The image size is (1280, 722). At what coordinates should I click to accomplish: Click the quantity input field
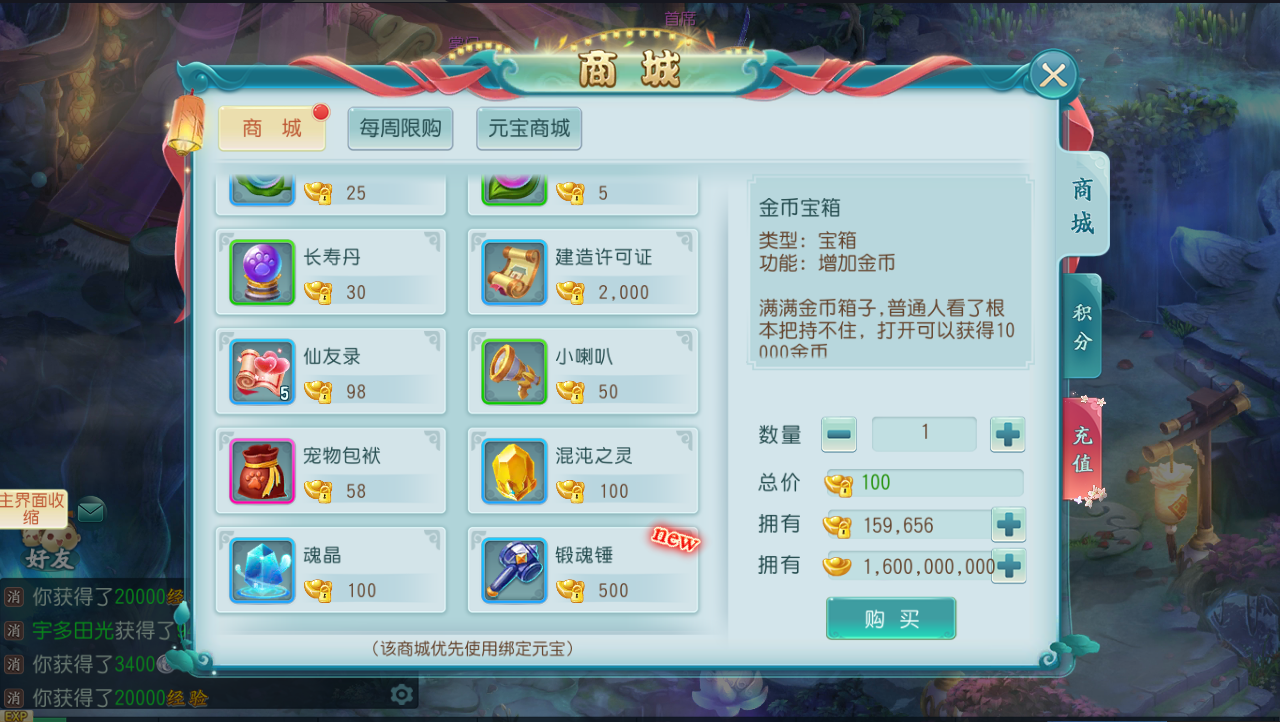tap(924, 434)
